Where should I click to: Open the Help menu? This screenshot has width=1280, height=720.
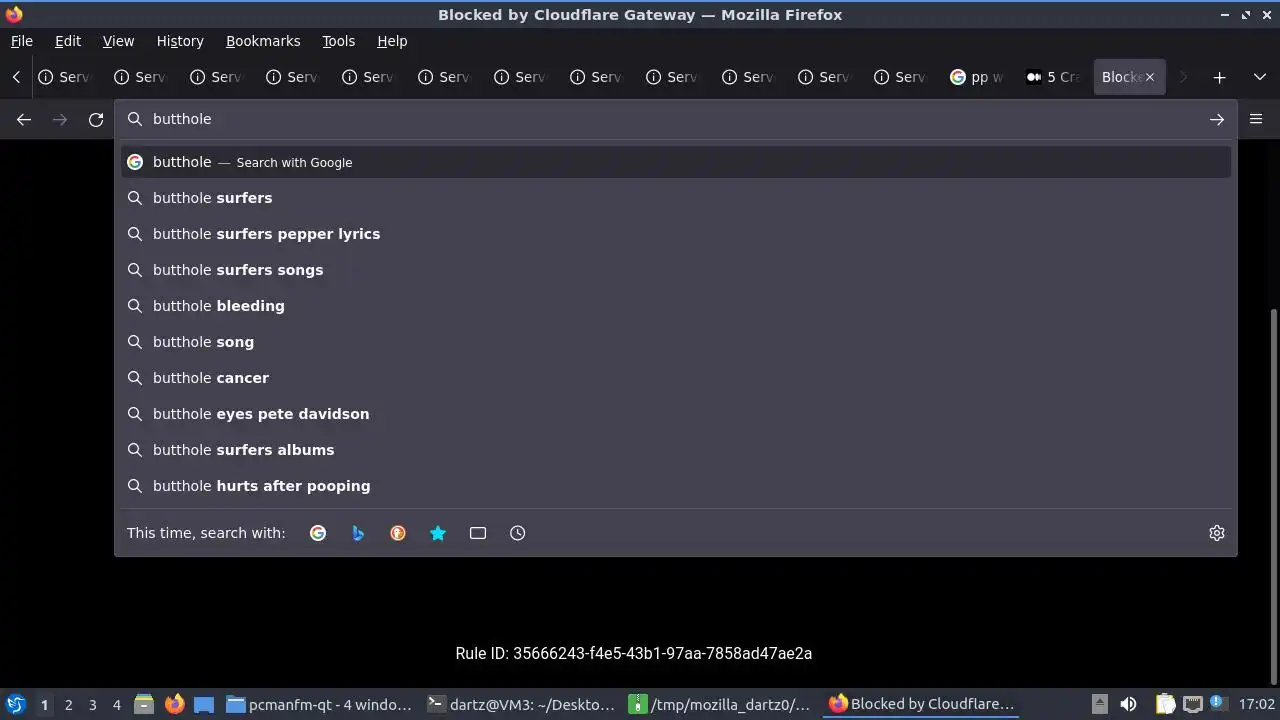tap(392, 41)
